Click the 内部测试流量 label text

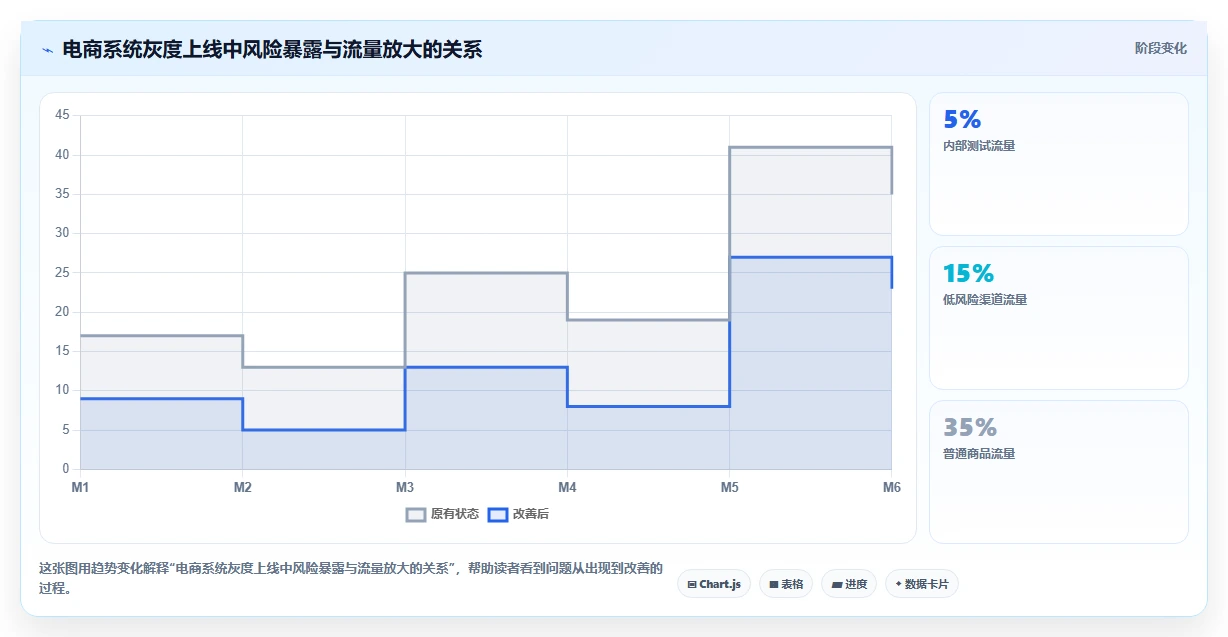click(x=979, y=146)
